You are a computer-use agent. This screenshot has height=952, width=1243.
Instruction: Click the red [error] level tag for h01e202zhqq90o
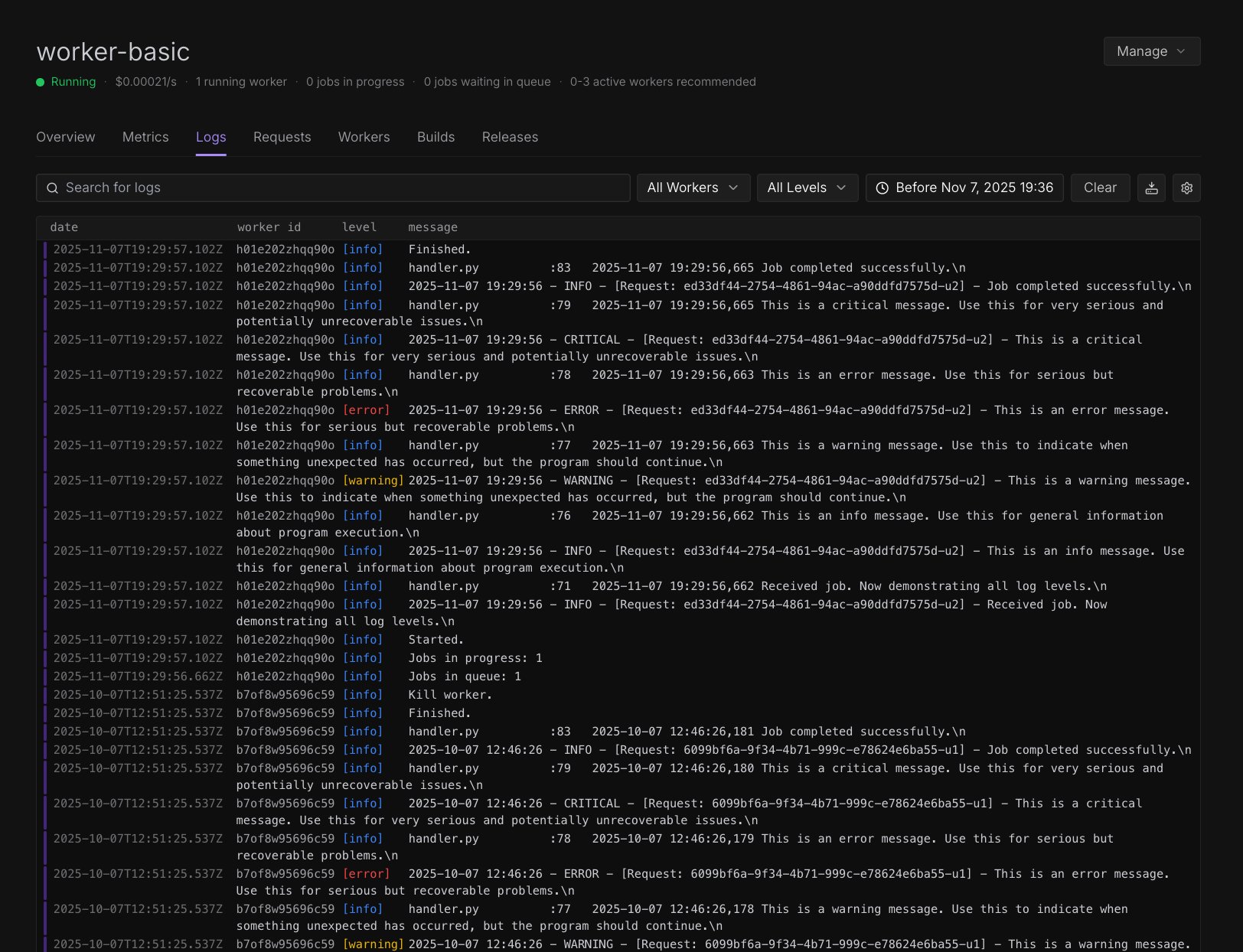367,410
